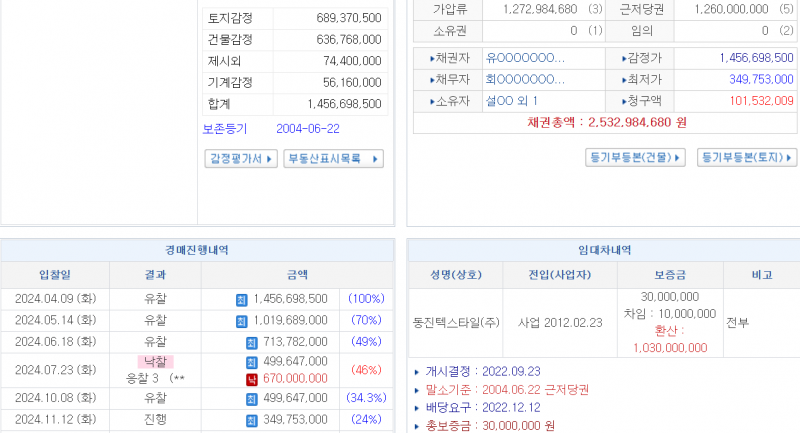Image resolution: width=800 pixels, height=433 pixels.
Task: Open 등기부등본(건물) building registry
Action: [x=636, y=157]
